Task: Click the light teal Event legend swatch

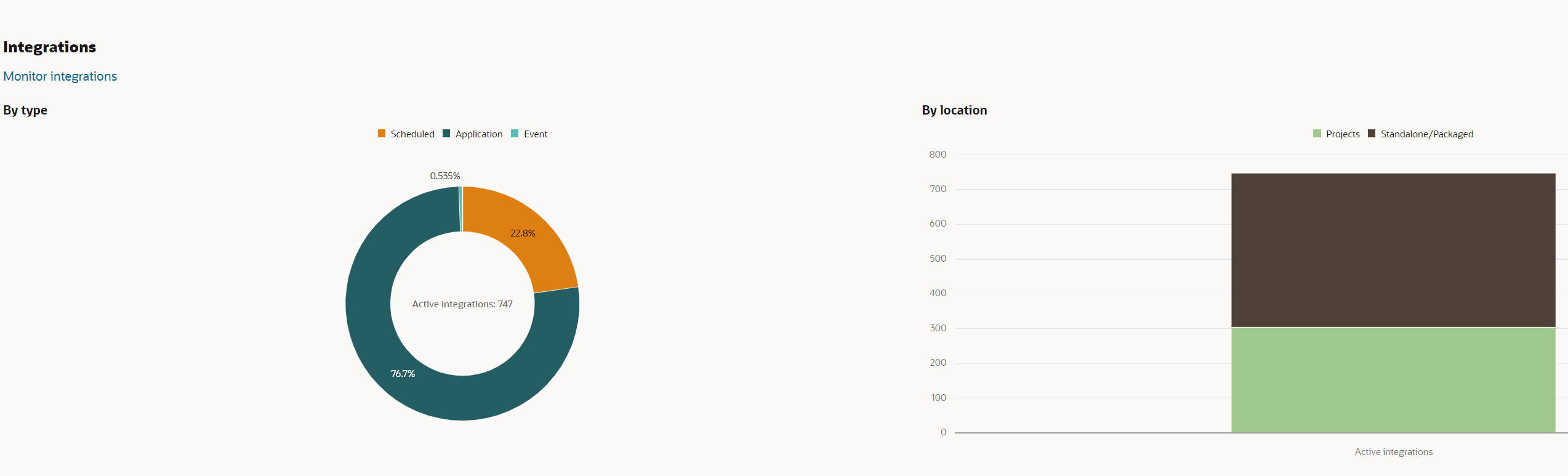Action: tap(515, 134)
